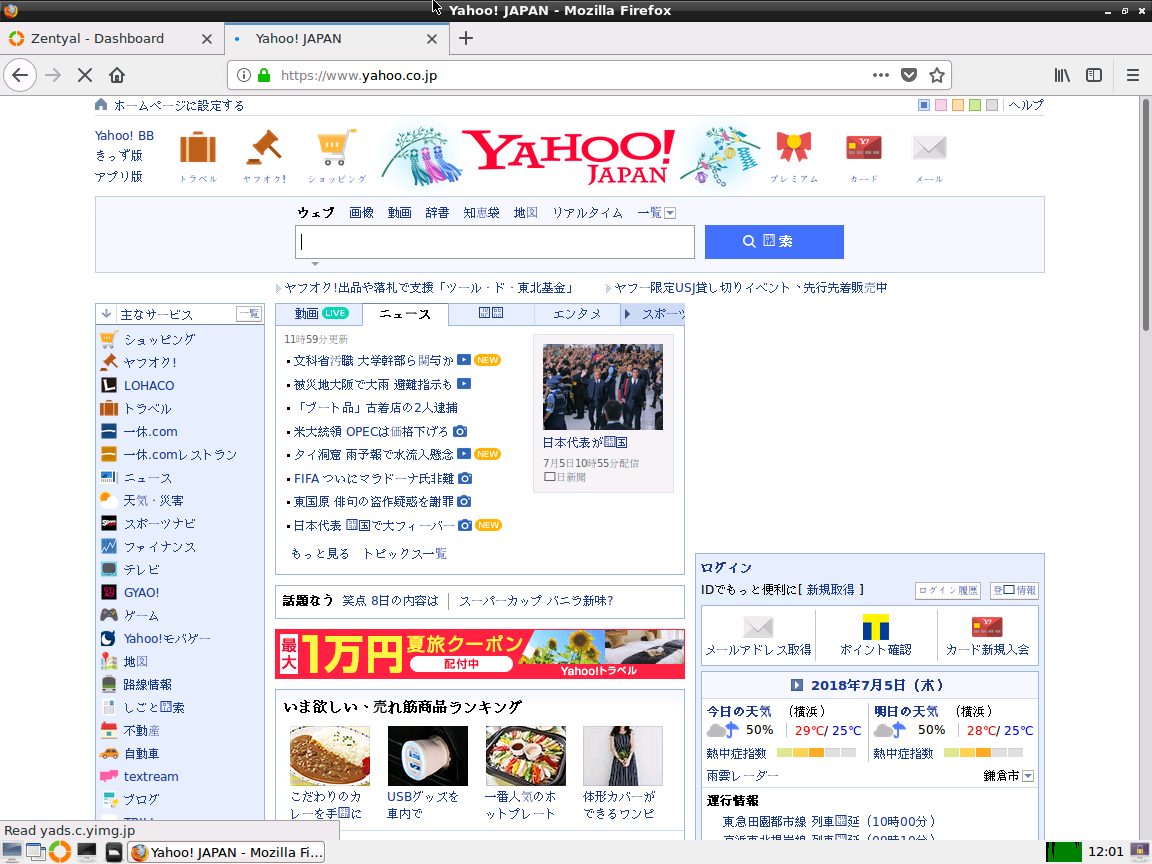Click the 1万円 夏旅クーポン banner
This screenshot has height=864, width=1152.
coord(480,654)
